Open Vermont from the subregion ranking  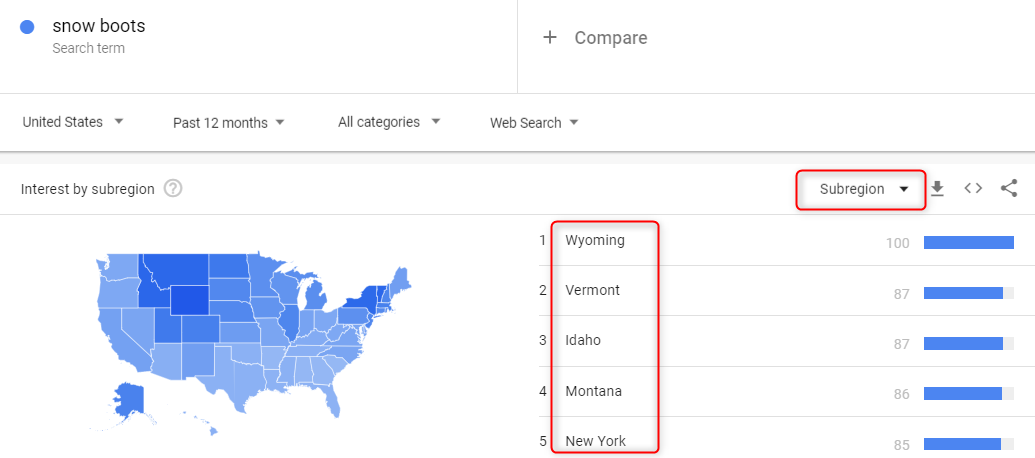pyautogui.click(x=592, y=290)
